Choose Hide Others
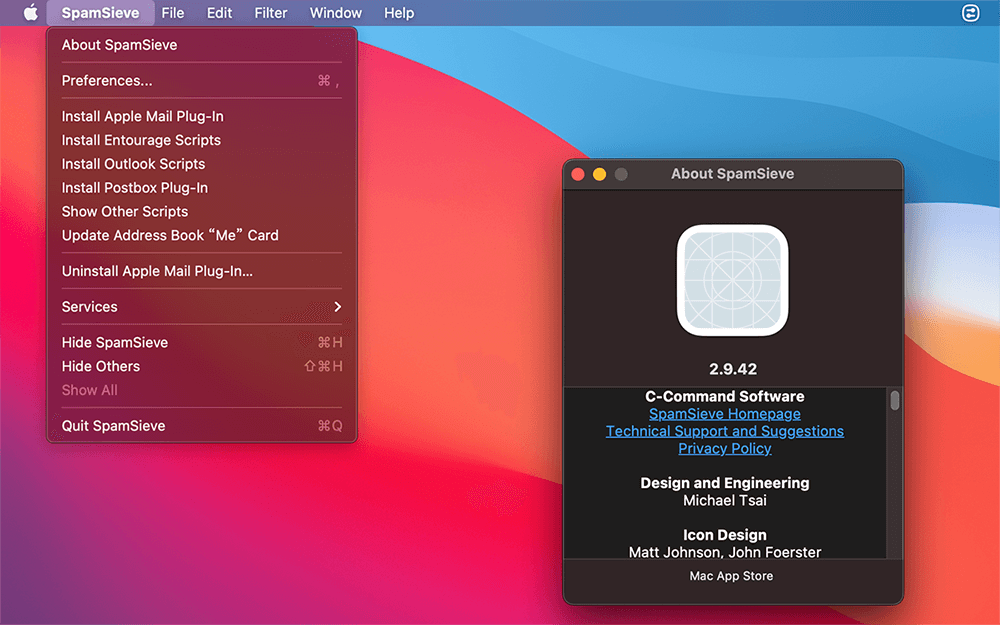 202,366
